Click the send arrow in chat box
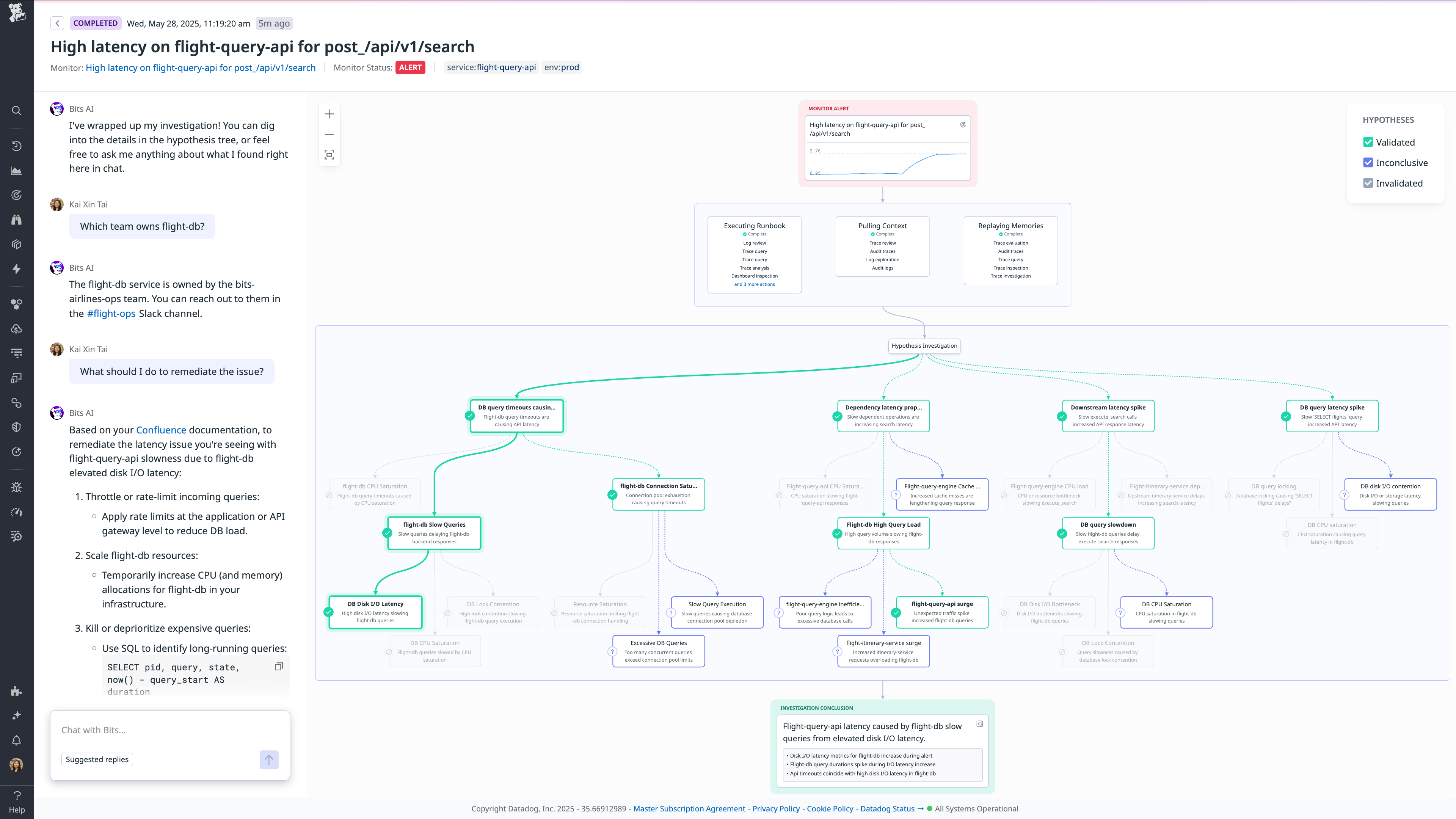The height and width of the screenshot is (819, 1456). 269,759
